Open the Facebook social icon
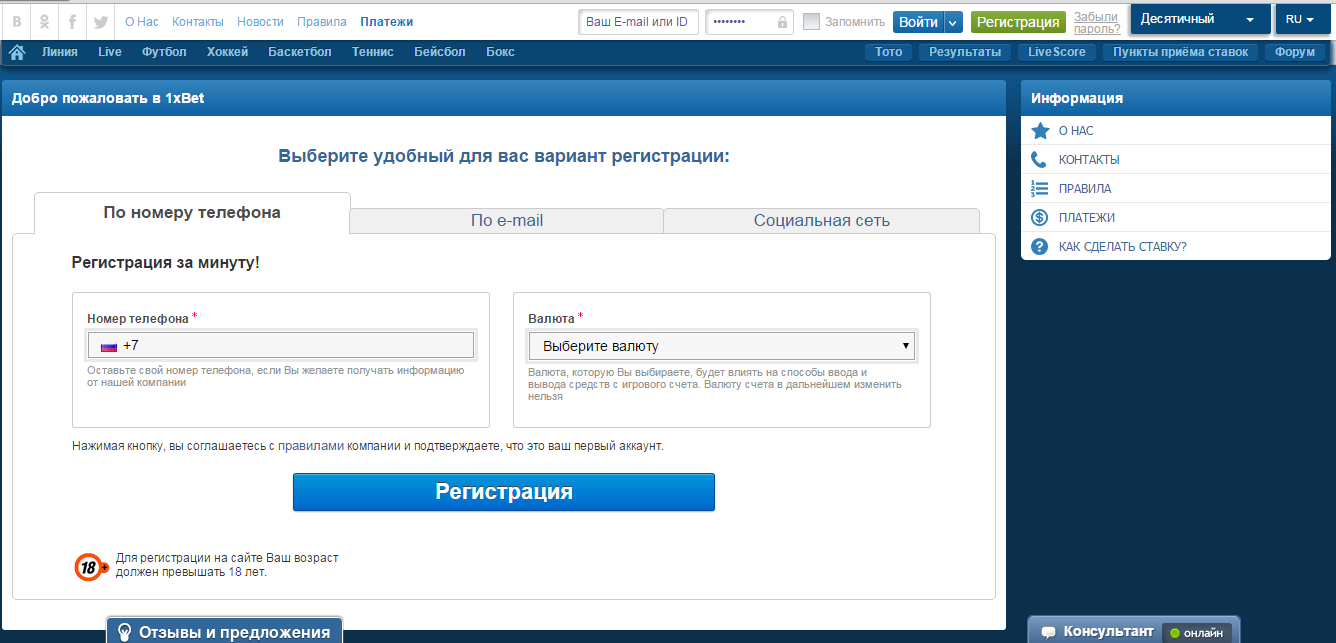The width and height of the screenshot is (1336, 643). pyautogui.click(x=72, y=21)
